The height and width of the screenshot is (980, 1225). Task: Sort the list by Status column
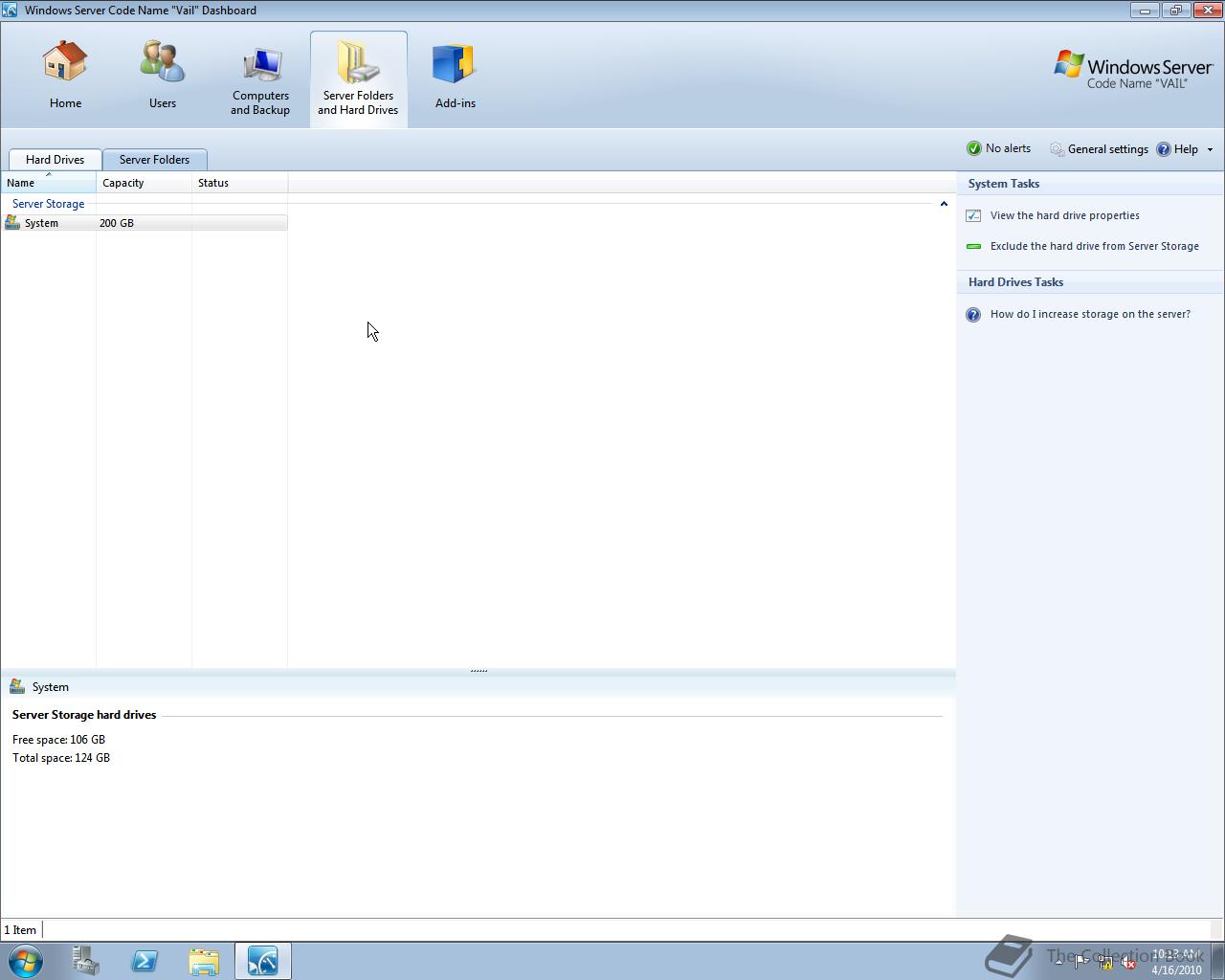(239, 183)
